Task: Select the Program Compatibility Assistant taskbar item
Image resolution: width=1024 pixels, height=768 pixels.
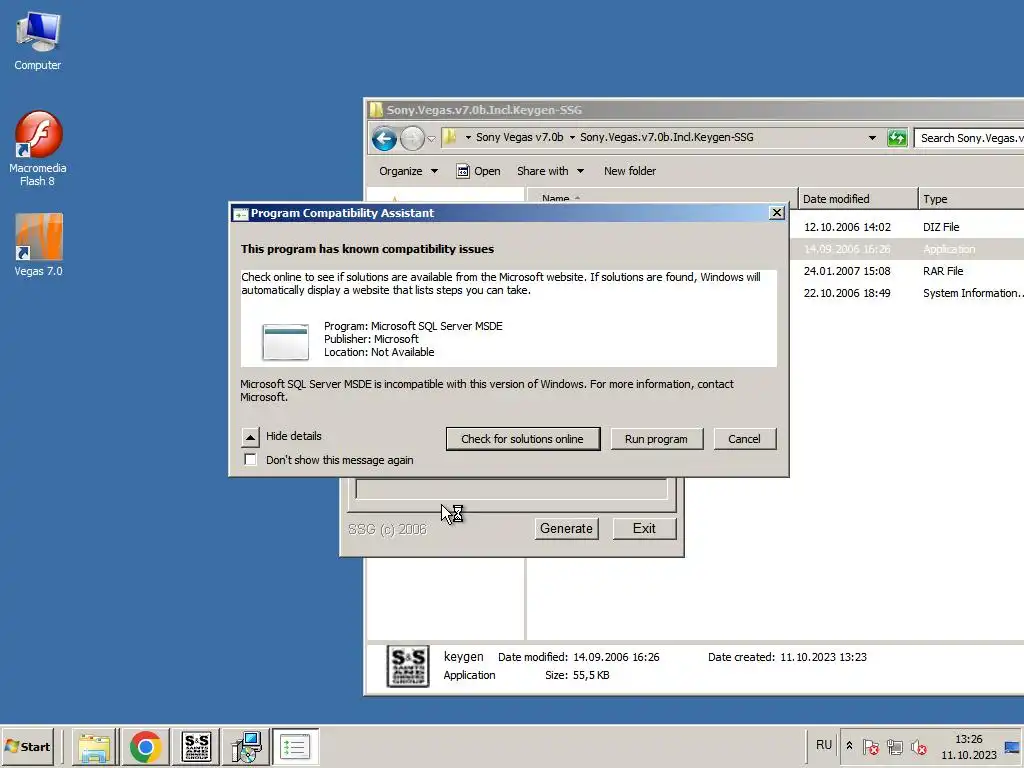Action: (295, 746)
